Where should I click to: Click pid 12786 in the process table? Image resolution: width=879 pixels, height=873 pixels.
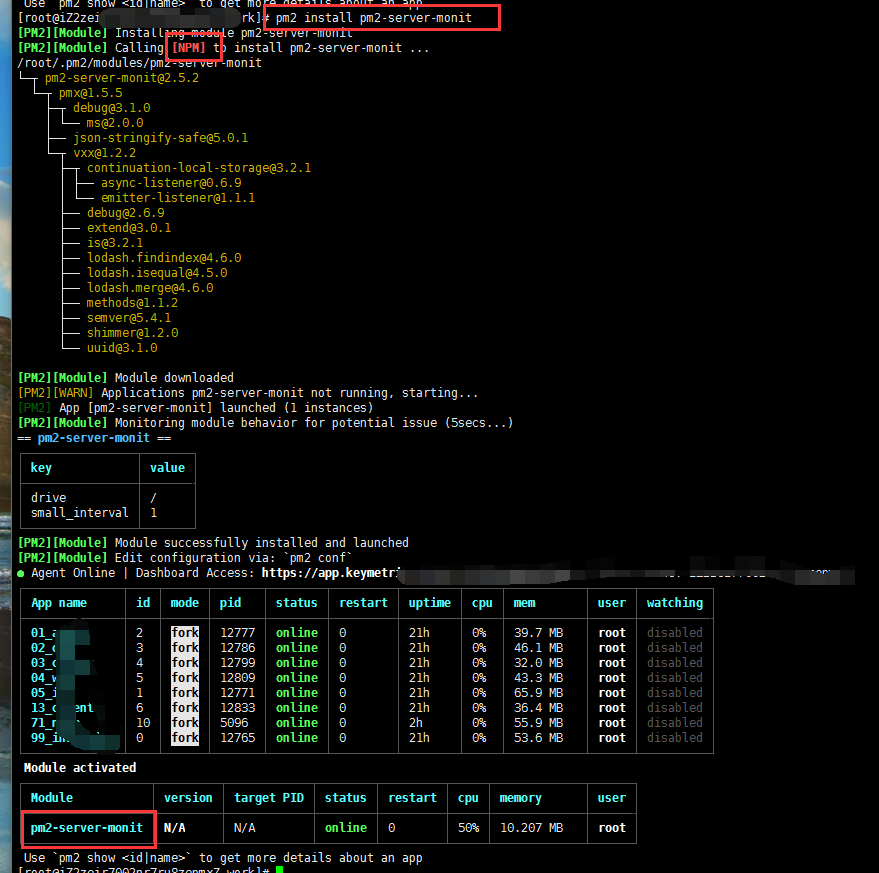[x=238, y=648]
